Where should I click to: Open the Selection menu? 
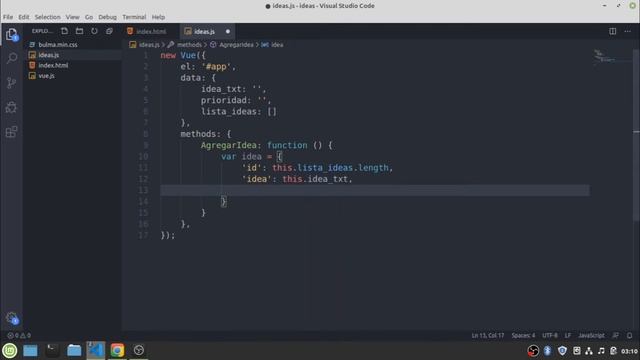click(47, 17)
